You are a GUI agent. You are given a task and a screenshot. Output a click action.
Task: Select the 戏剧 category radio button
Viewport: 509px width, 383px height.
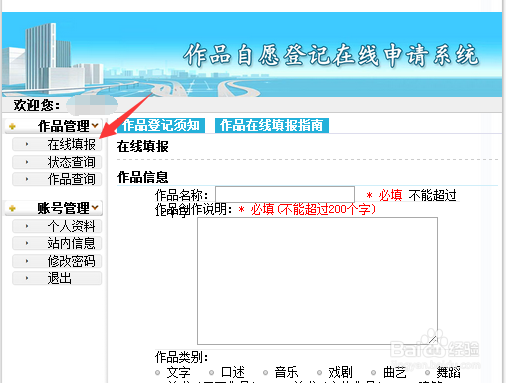click(319, 373)
